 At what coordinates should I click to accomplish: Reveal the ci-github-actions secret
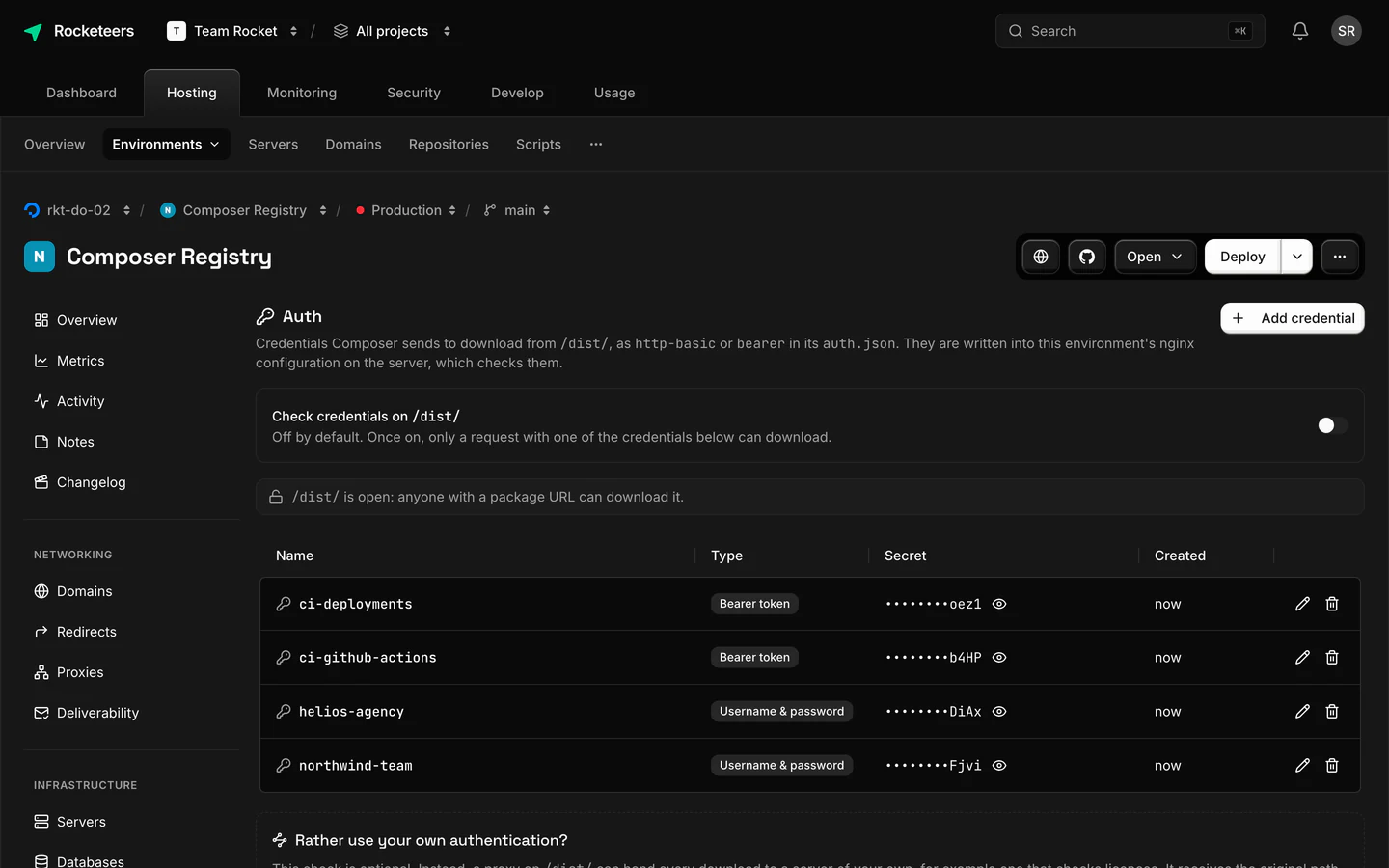tap(999, 658)
